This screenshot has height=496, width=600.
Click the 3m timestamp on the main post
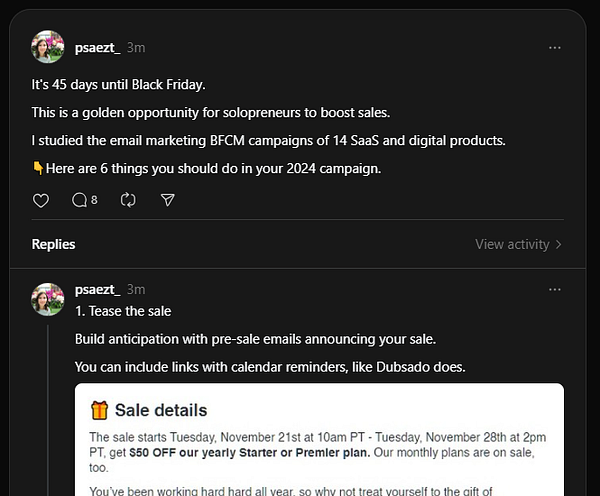pyautogui.click(x=135, y=47)
